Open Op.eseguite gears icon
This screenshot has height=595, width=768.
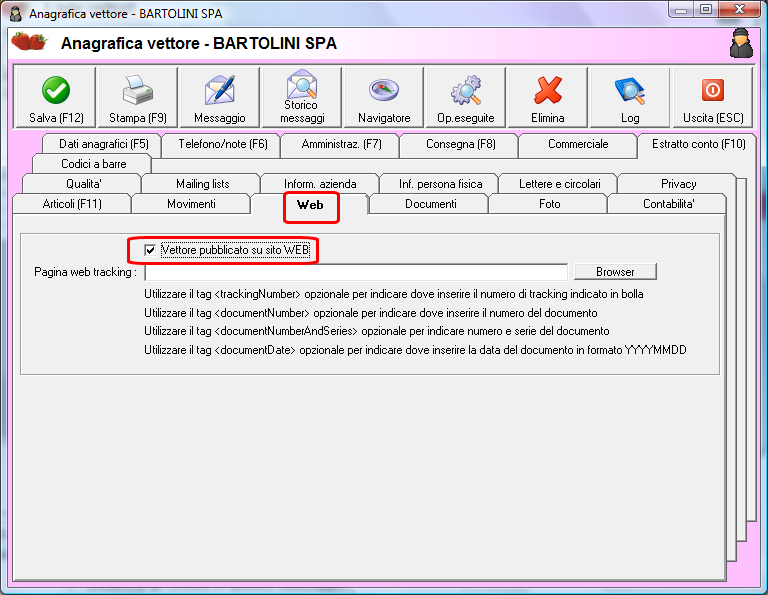(466, 97)
